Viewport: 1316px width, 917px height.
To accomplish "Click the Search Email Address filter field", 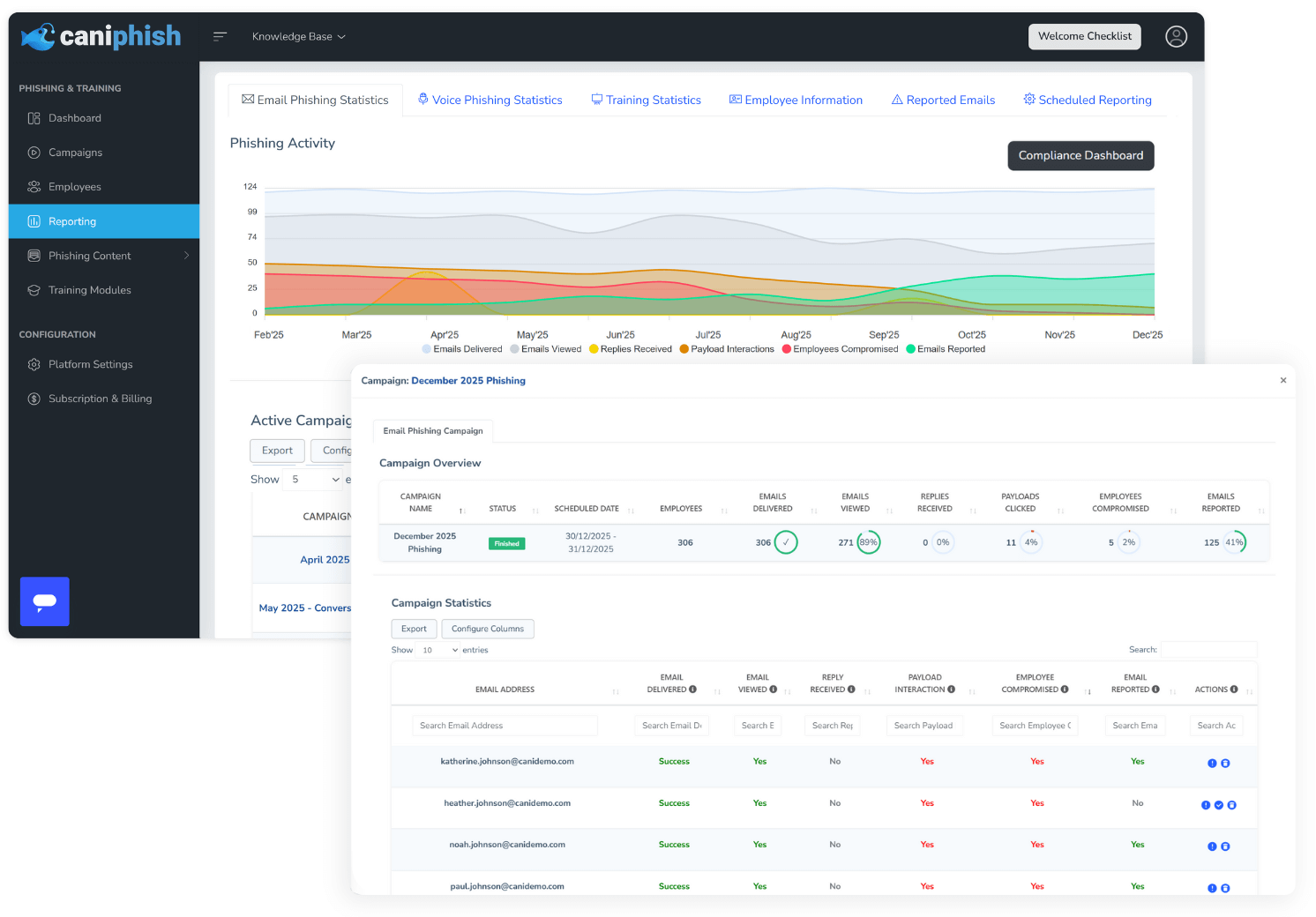I will [505, 726].
